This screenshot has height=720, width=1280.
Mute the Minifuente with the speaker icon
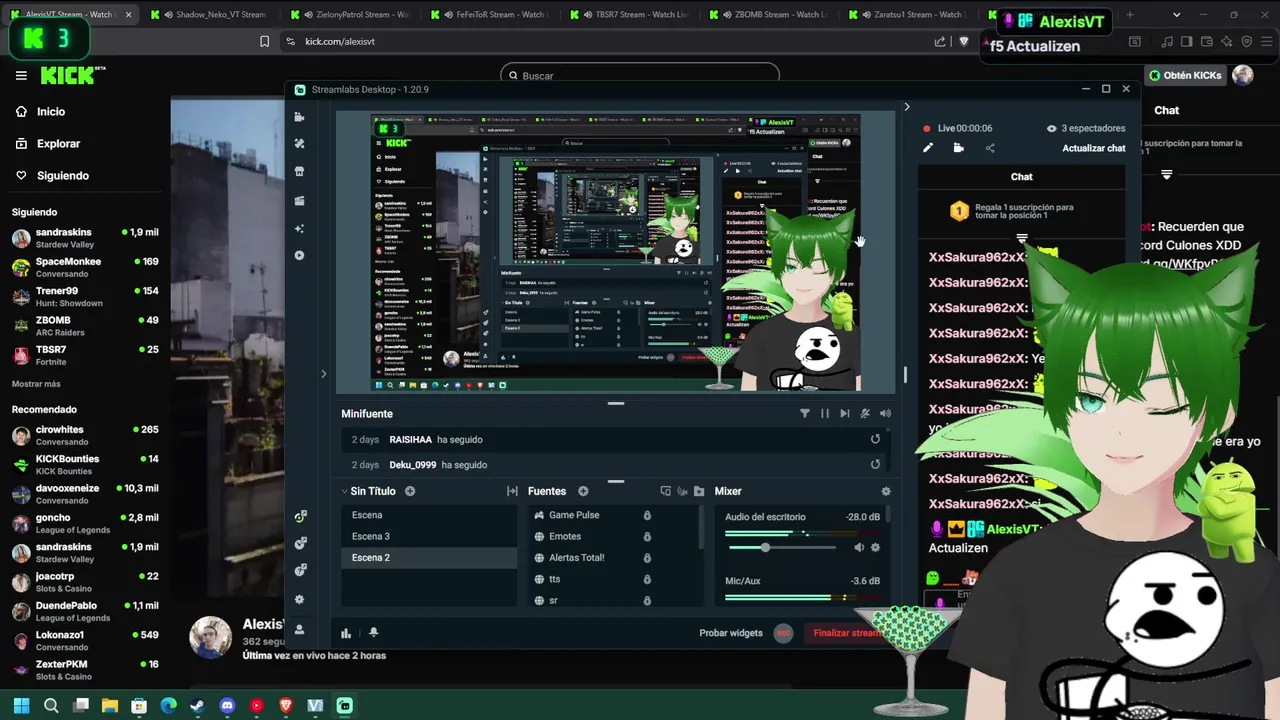pos(885,414)
